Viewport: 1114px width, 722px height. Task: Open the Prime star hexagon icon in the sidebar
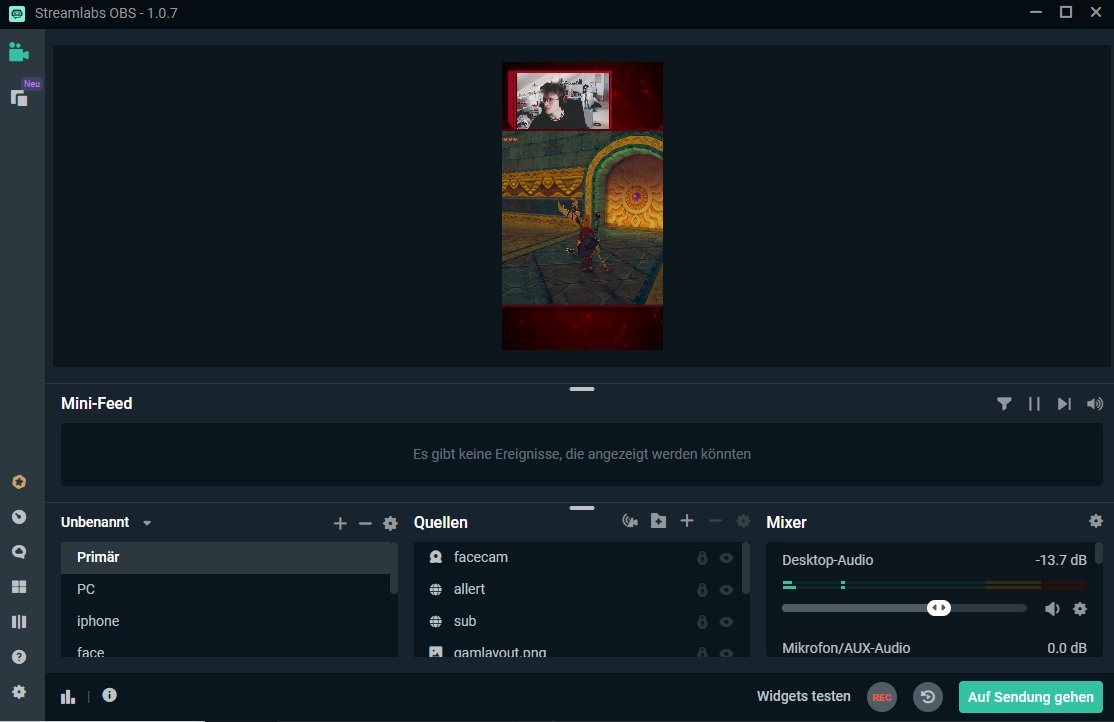(x=19, y=482)
